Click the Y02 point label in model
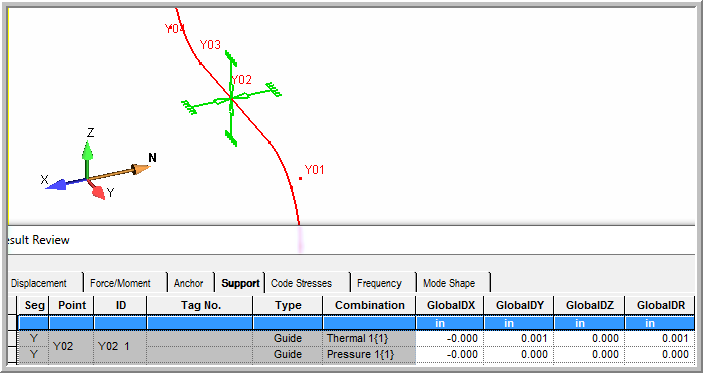Screen dimensions: 703x373 [x=241, y=80]
